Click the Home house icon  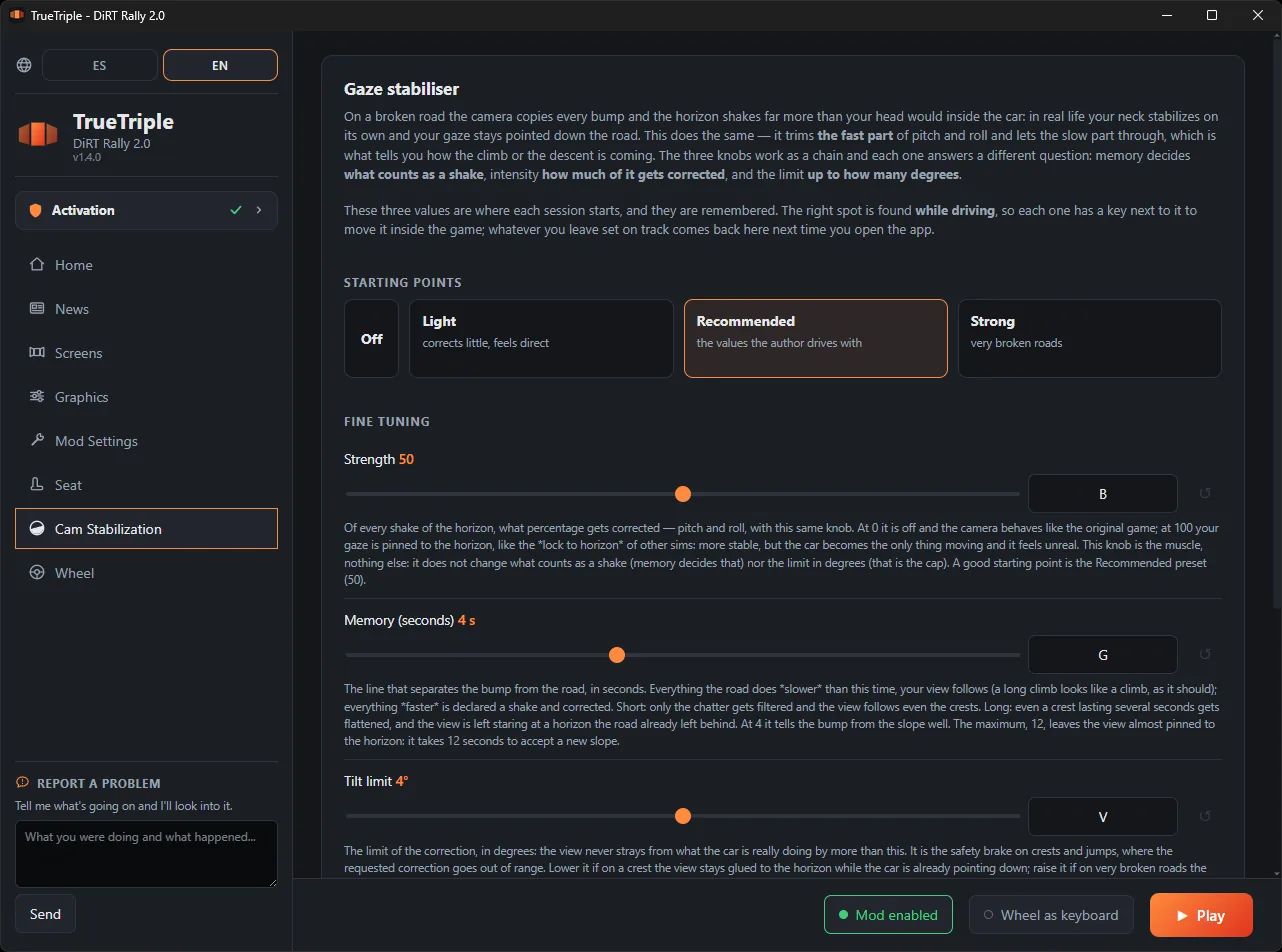pos(37,265)
